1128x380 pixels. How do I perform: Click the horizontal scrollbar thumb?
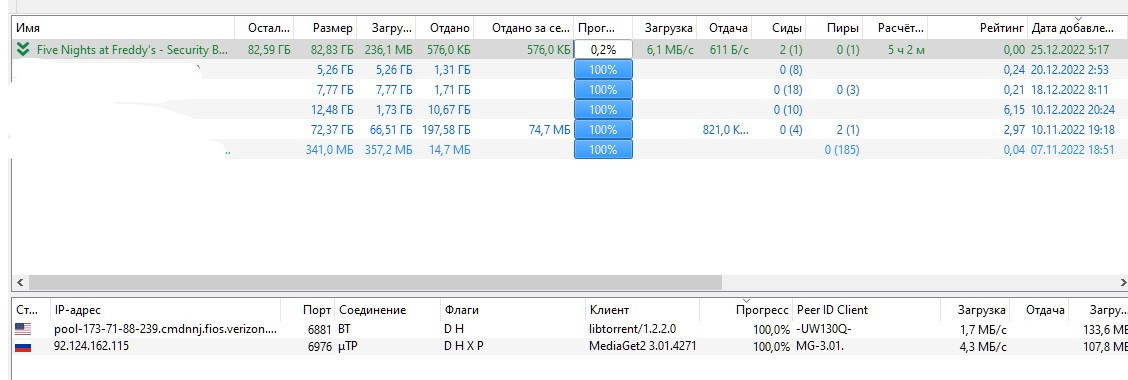pyautogui.click(x=375, y=282)
